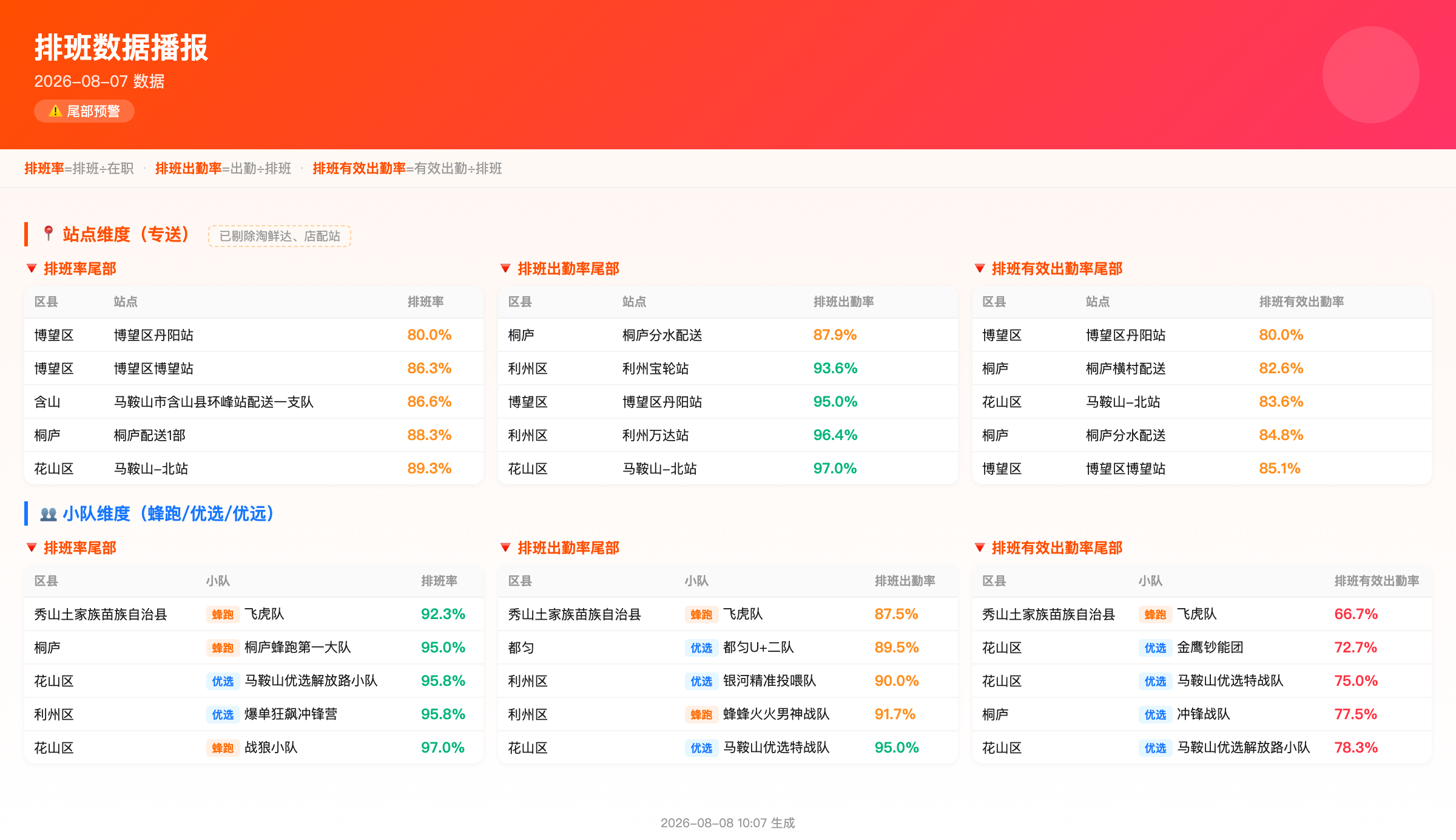This screenshot has width=1456, height=840.
Task: Click the 冲锋战队 team name
Action: (x=1204, y=714)
